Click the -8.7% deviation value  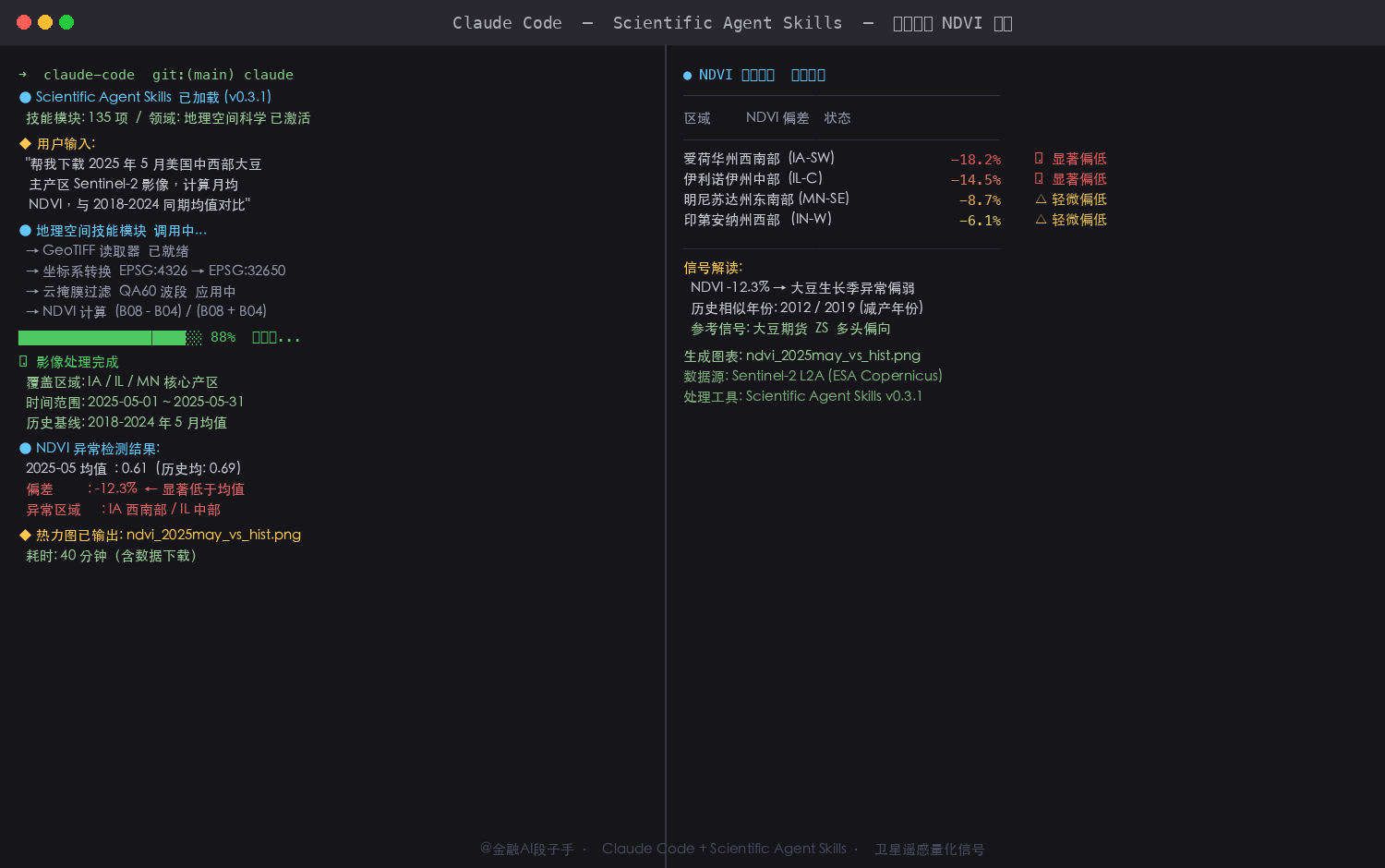tap(980, 199)
